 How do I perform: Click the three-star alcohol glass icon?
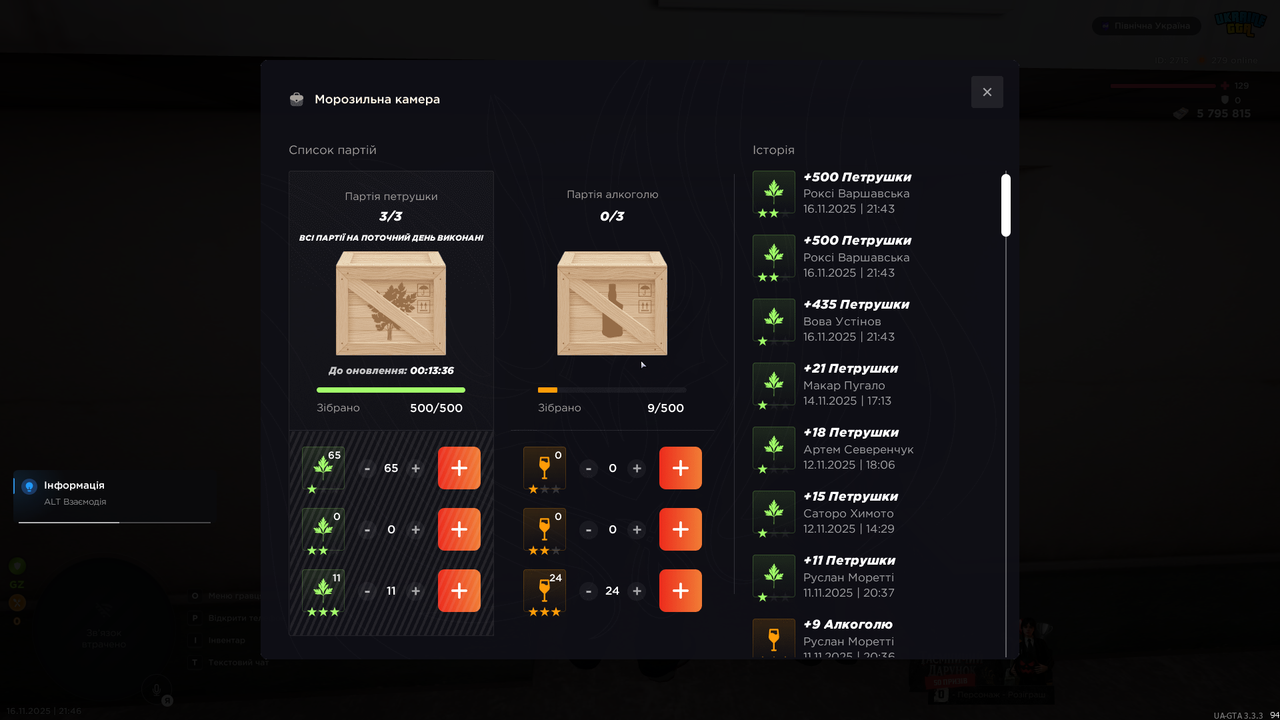click(x=544, y=590)
